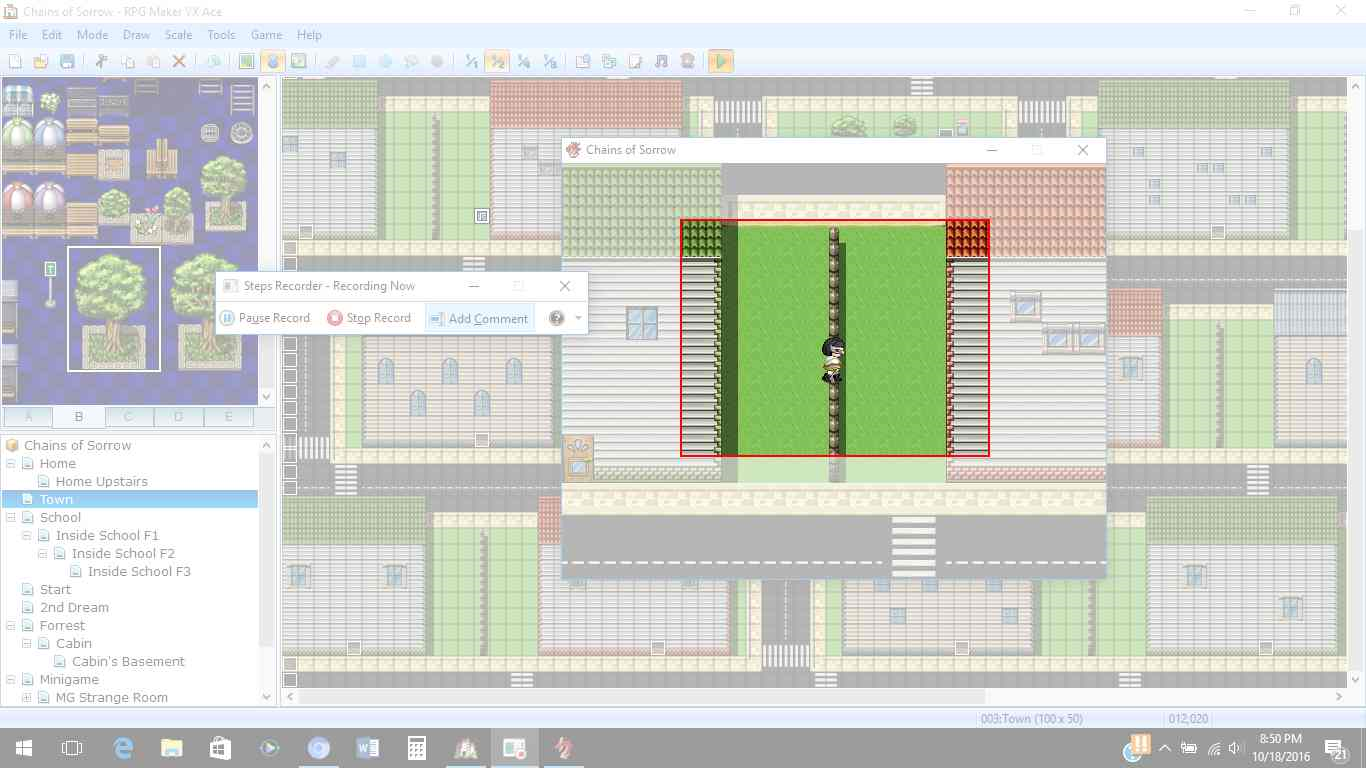Collapse the Minigame map node
The image size is (1366, 768).
coord(11,680)
